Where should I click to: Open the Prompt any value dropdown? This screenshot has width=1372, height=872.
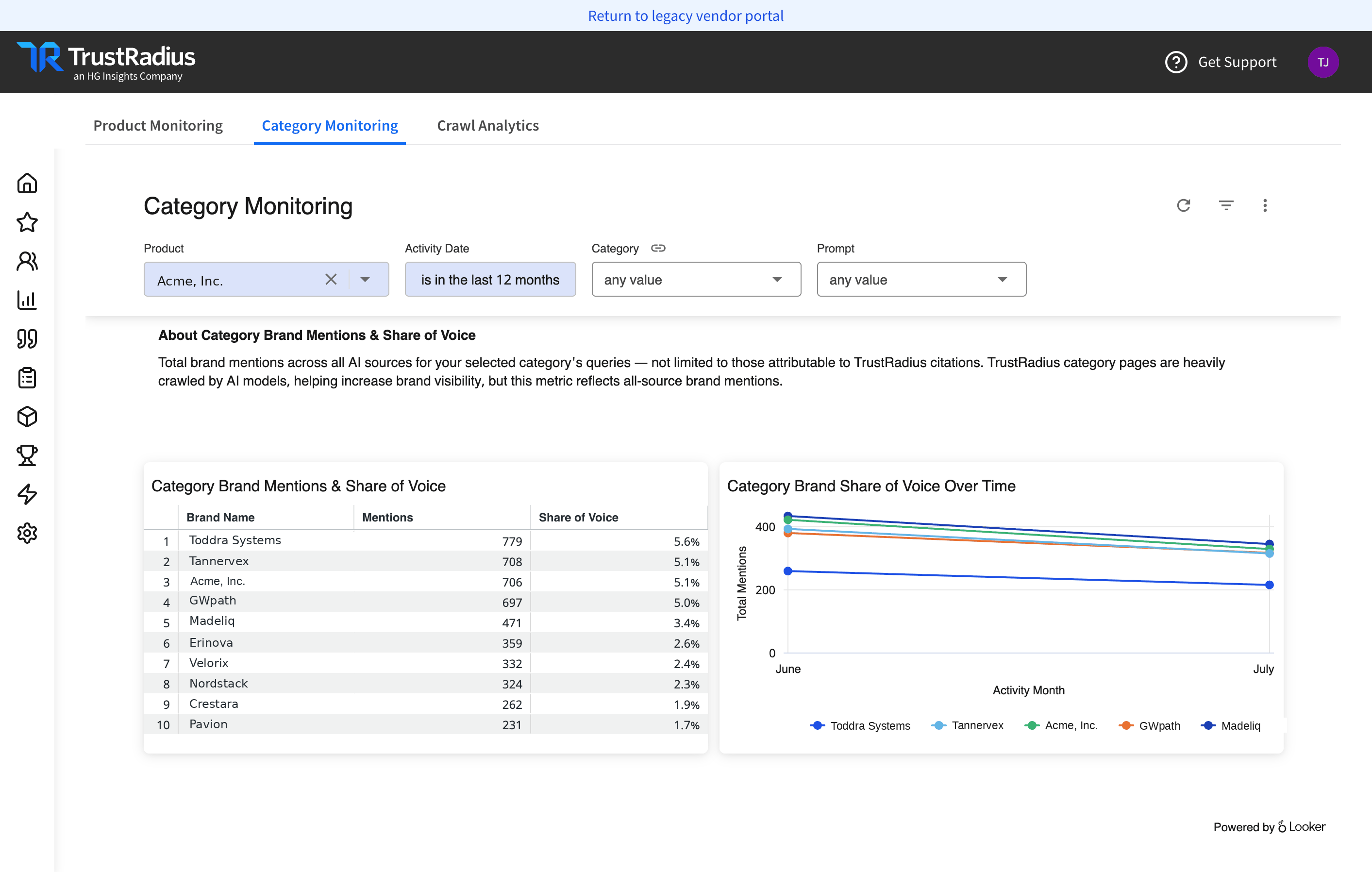pos(921,279)
